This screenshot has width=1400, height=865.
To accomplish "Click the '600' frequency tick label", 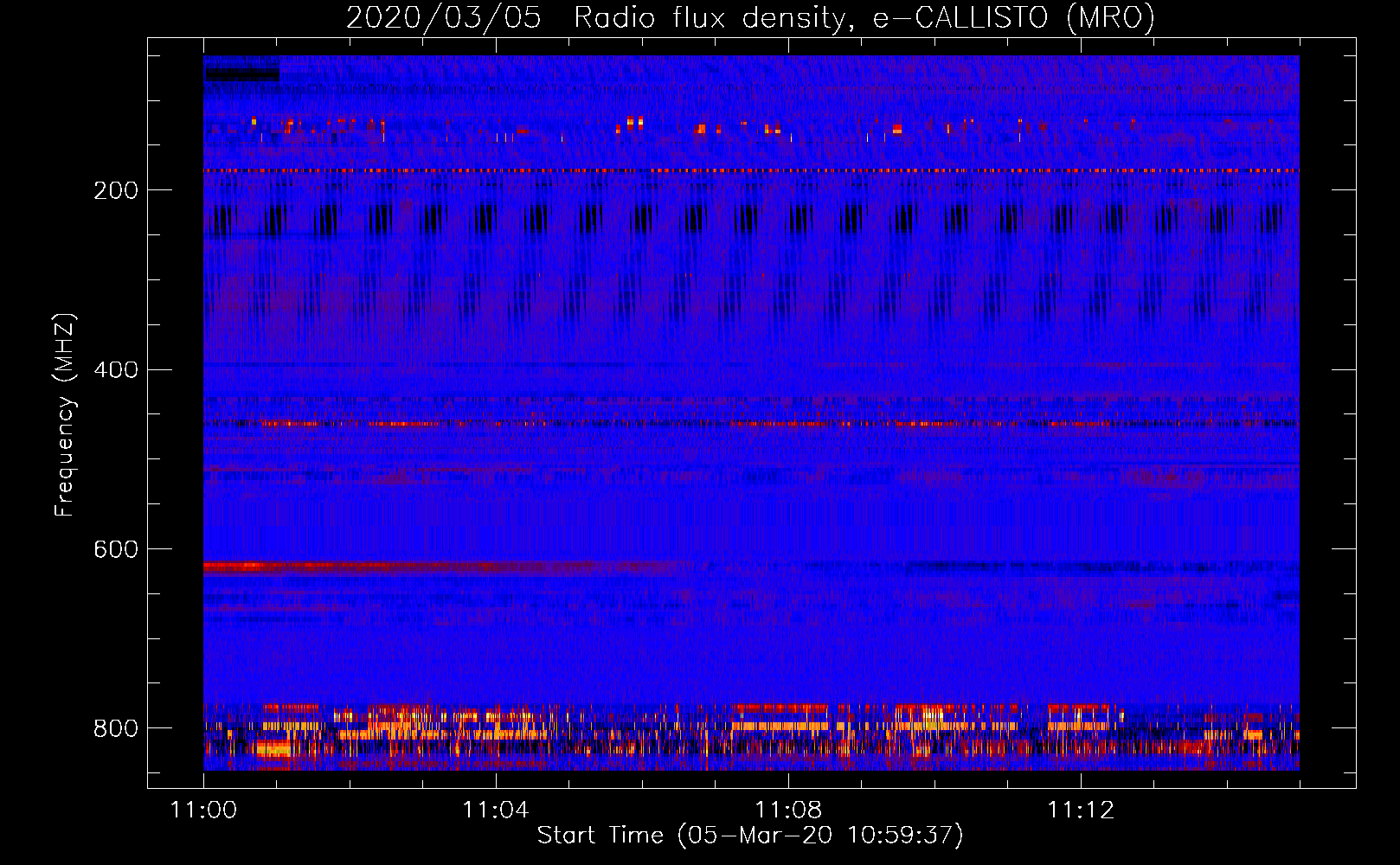I will pyautogui.click(x=116, y=550).
